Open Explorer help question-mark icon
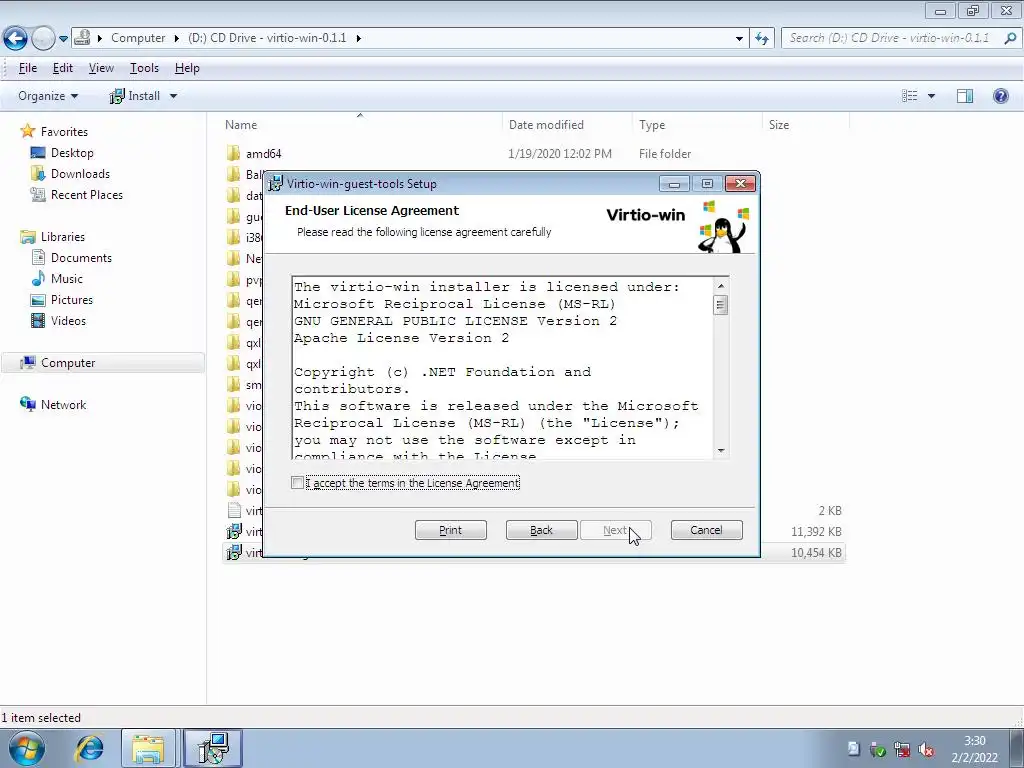This screenshot has height=768, width=1024. coord(1000,96)
